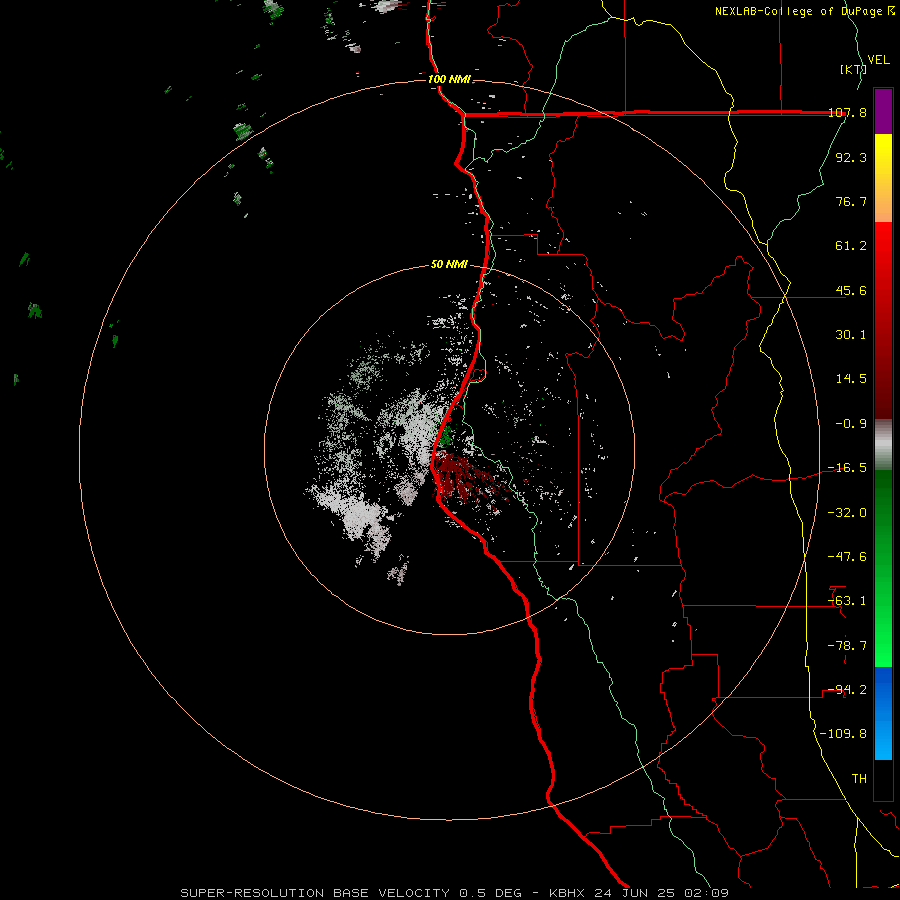Click the purple segment of the color bar

(883, 111)
